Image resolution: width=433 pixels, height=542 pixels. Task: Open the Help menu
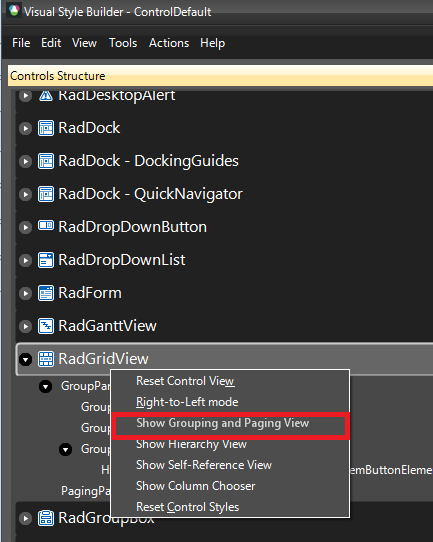coord(213,43)
